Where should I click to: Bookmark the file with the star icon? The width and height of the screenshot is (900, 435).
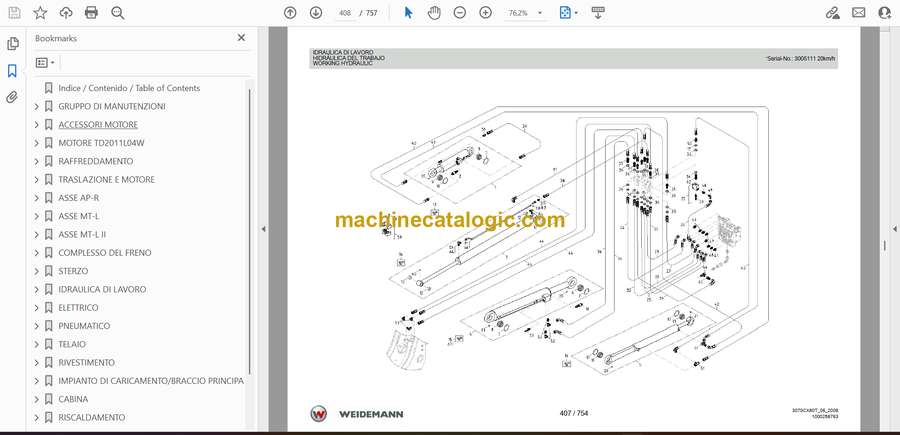point(40,13)
